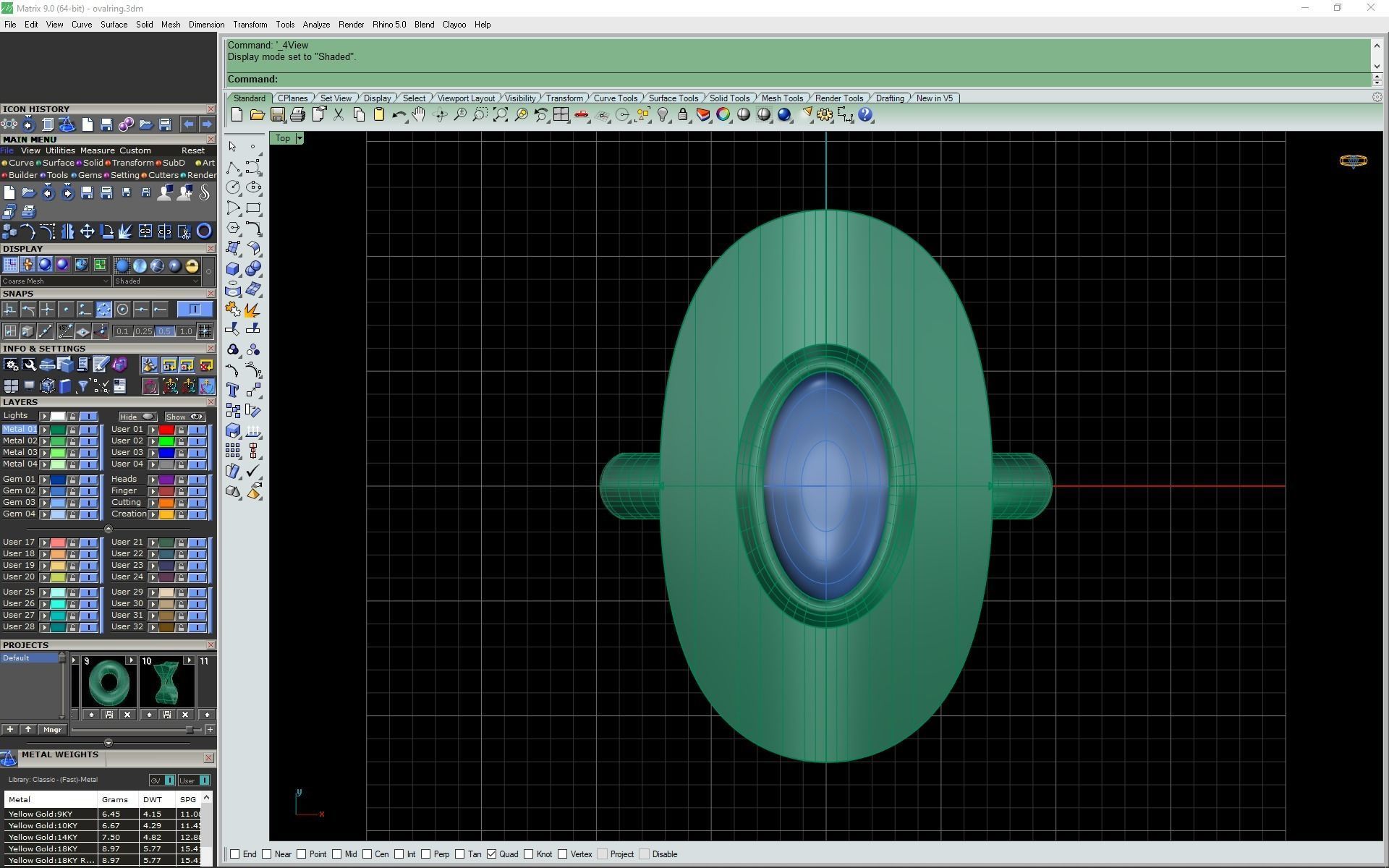The image size is (1389, 868).
Task: Toggle the lock on Metal 02 layer
Action: [x=72, y=441]
